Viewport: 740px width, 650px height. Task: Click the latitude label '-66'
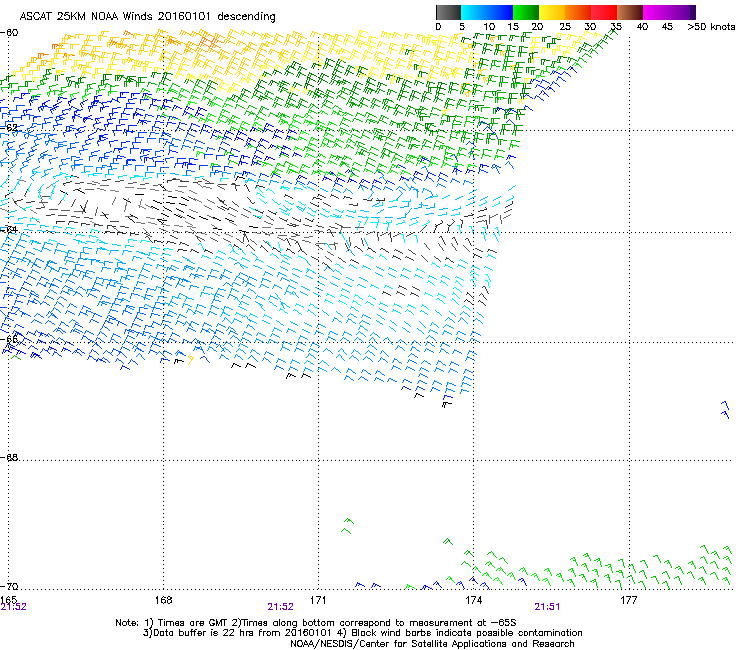[x=9, y=339]
